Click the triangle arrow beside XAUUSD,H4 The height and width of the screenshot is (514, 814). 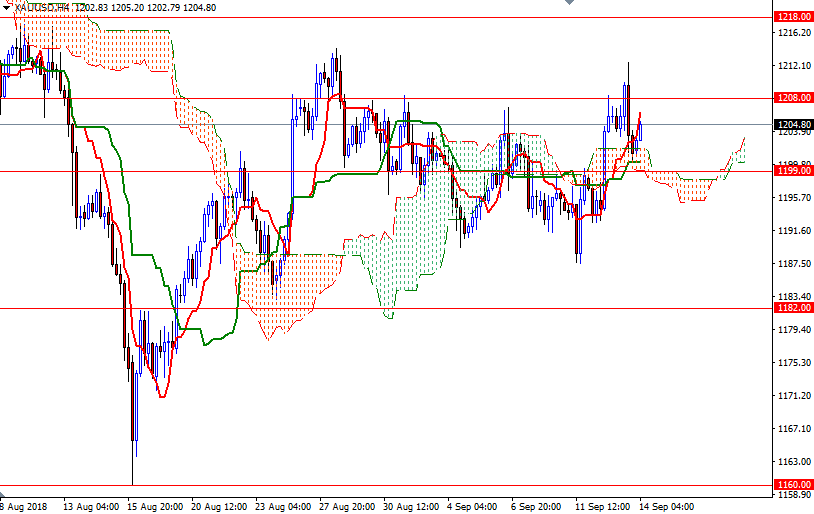tap(6, 8)
